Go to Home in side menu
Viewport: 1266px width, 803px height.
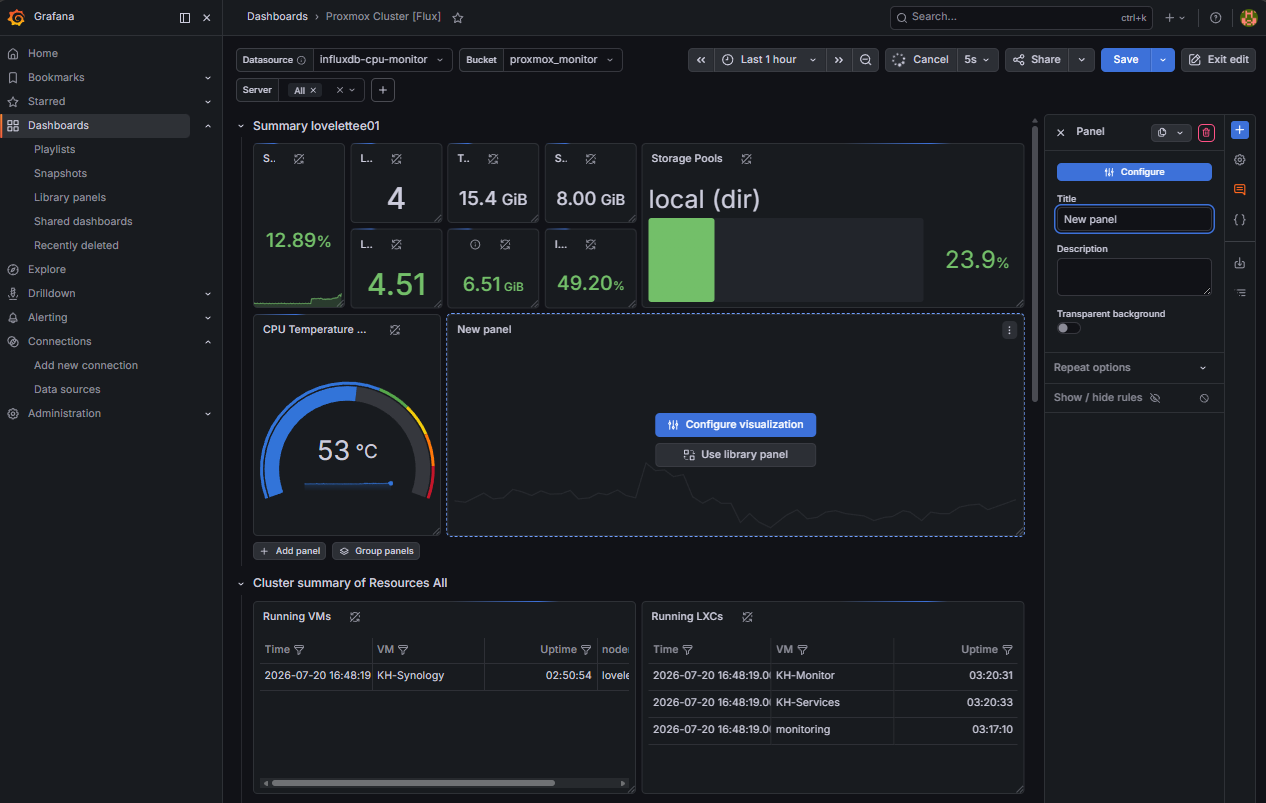43,54
